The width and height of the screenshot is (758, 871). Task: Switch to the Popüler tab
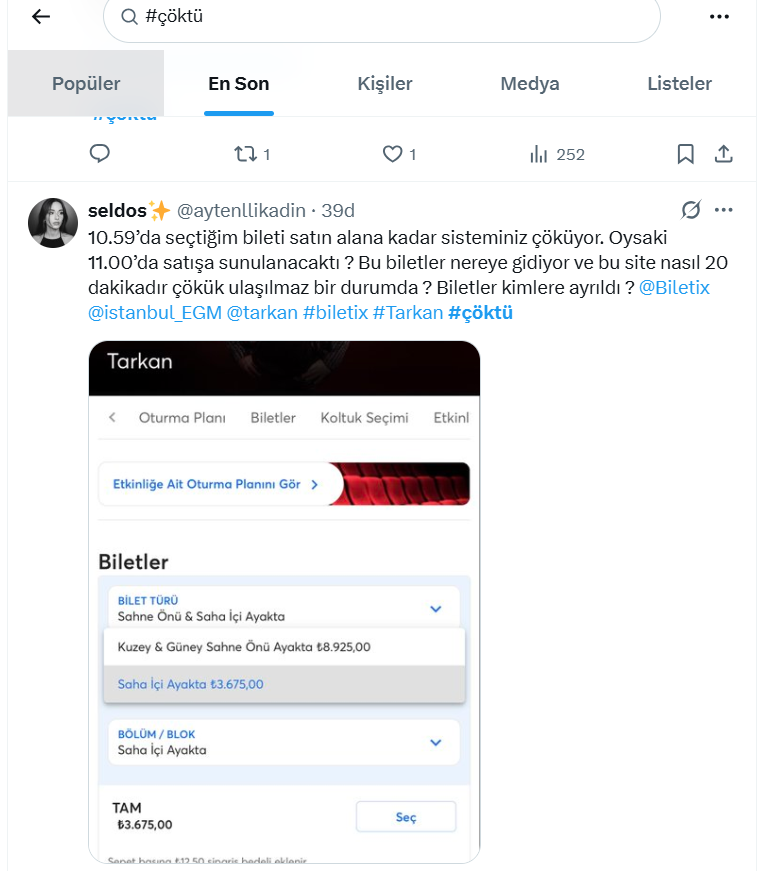pyautogui.click(x=86, y=84)
